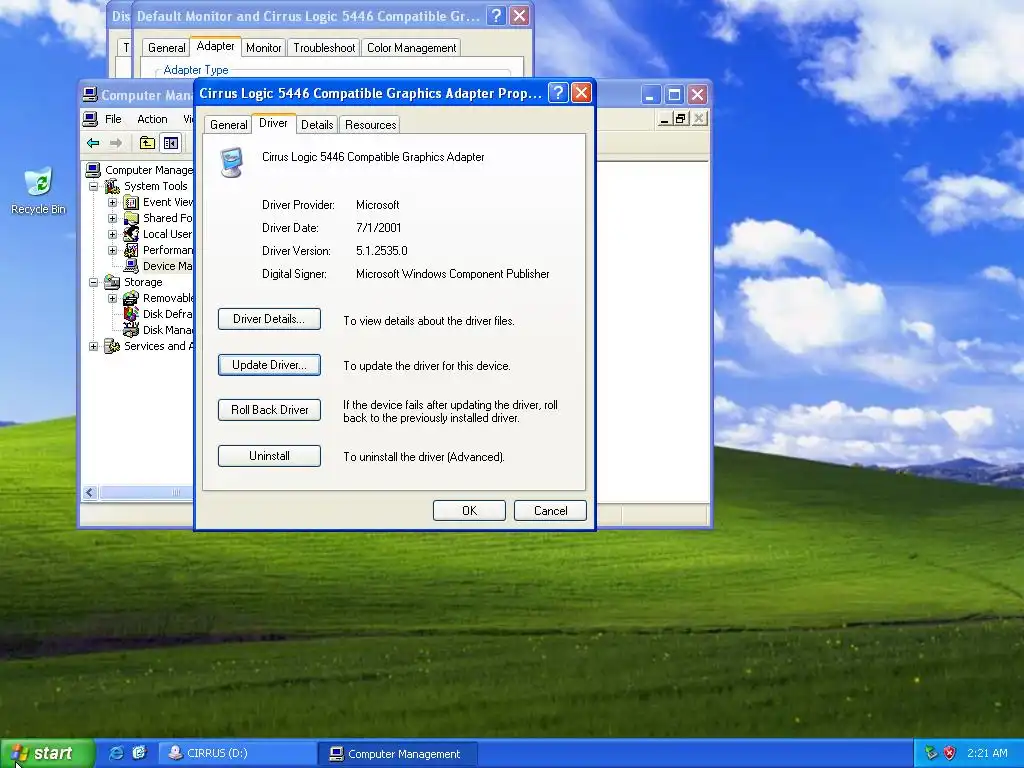The image size is (1024, 768).
Task: Open Color Management tab in background dialog
Action: click(411, 48)
